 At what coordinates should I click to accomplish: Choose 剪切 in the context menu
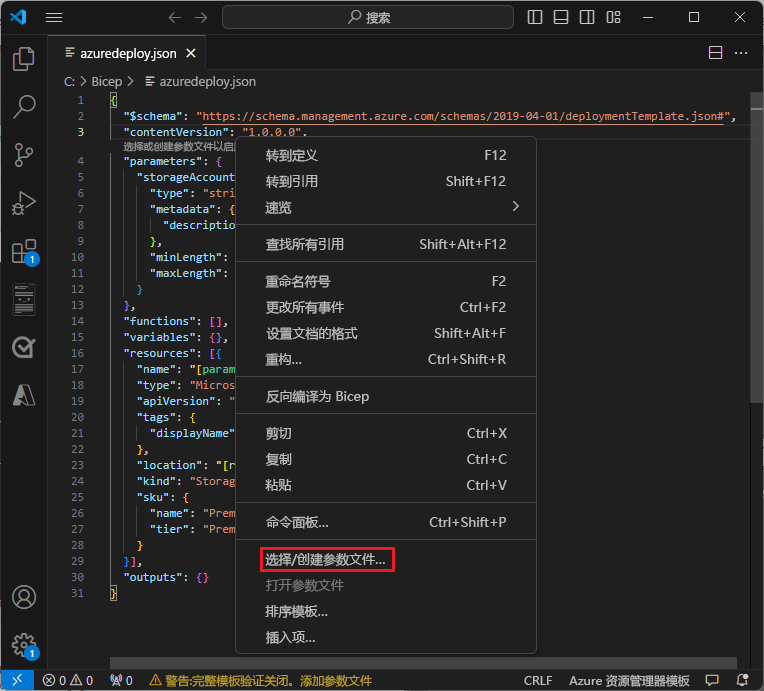click(386, 433)
